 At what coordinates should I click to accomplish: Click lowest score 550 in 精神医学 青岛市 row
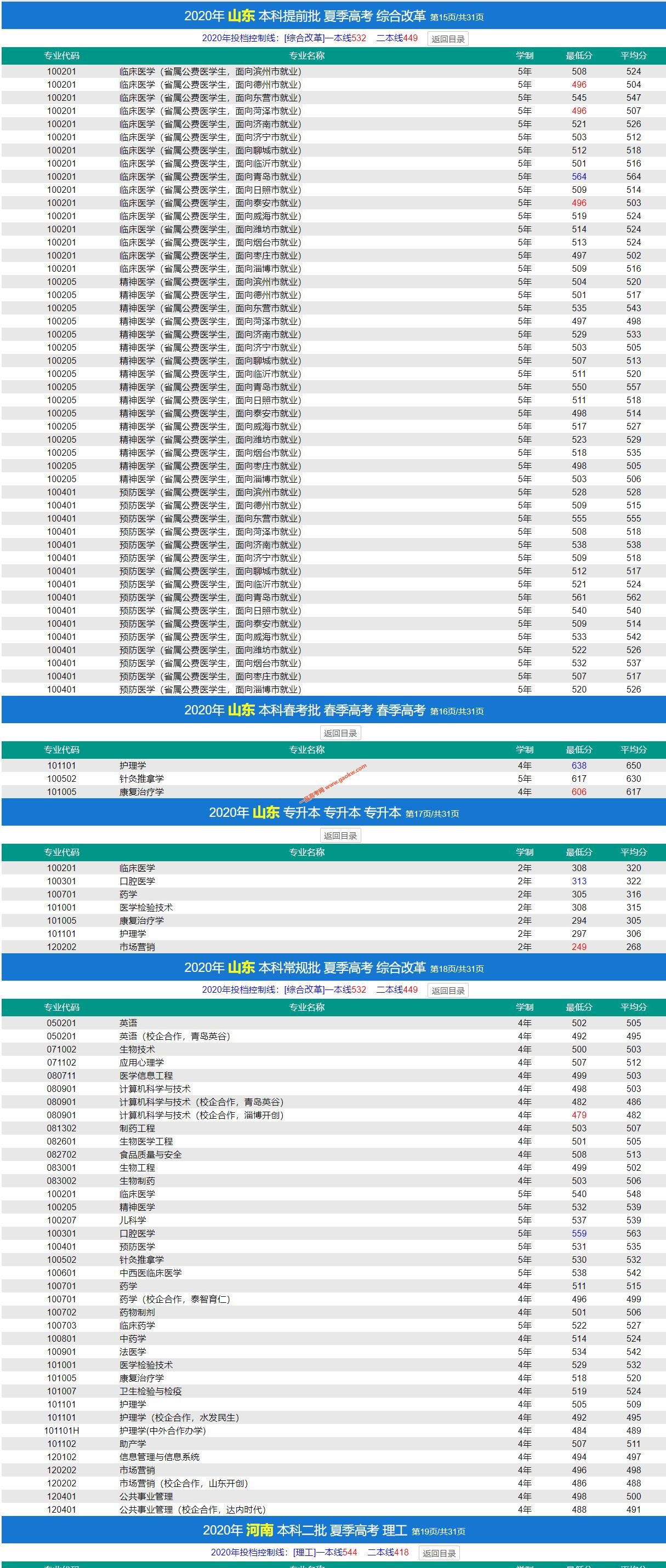[x=579, y=387]
